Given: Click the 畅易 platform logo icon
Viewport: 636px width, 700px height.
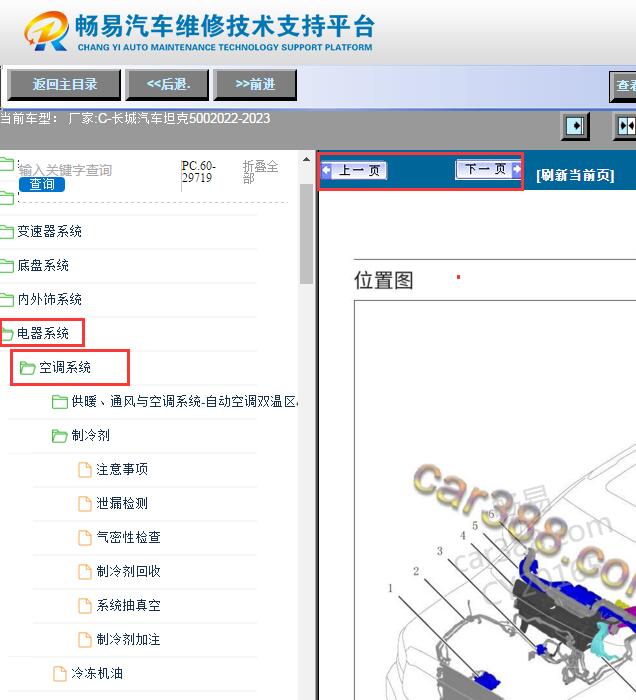Looking at the screenshot, I should pyautogui.click(x=46, y=32).
